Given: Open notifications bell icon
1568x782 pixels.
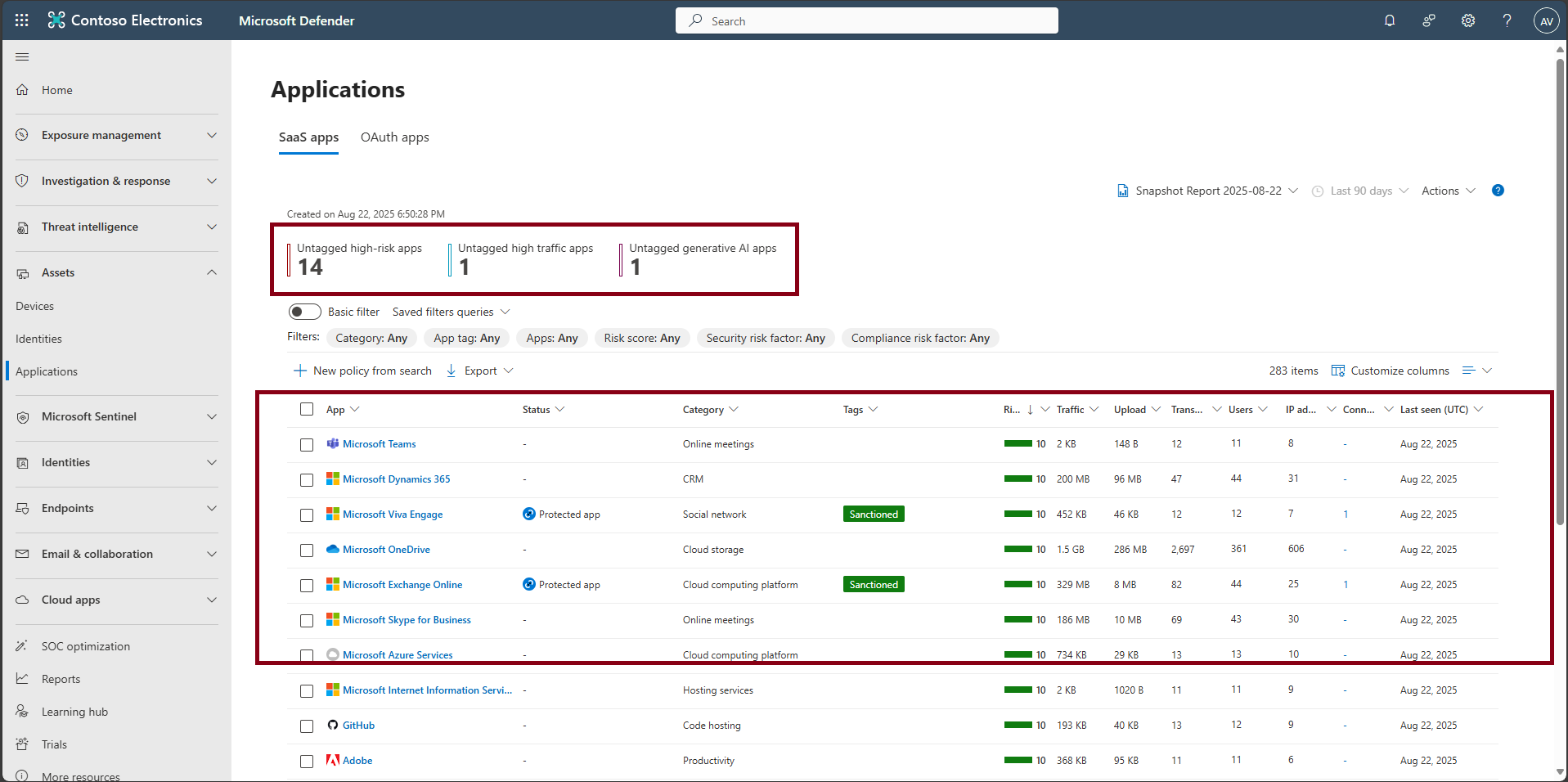Looking at the screenshot, I should click(1390, 20).
